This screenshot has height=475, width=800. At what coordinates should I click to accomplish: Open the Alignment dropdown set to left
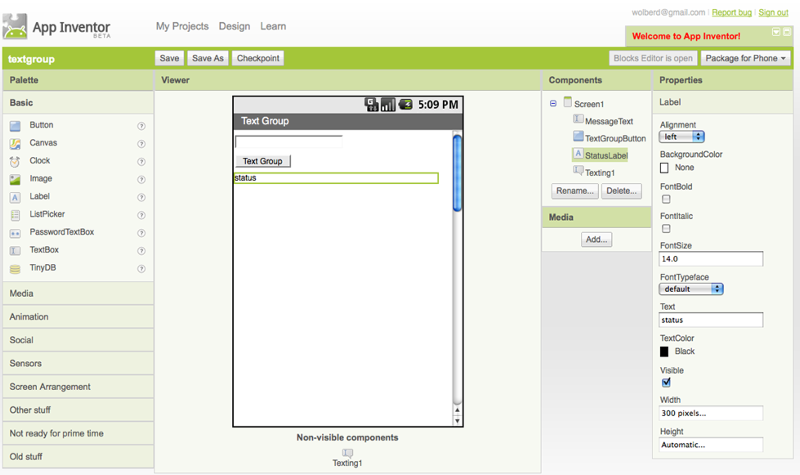point(682,137)
